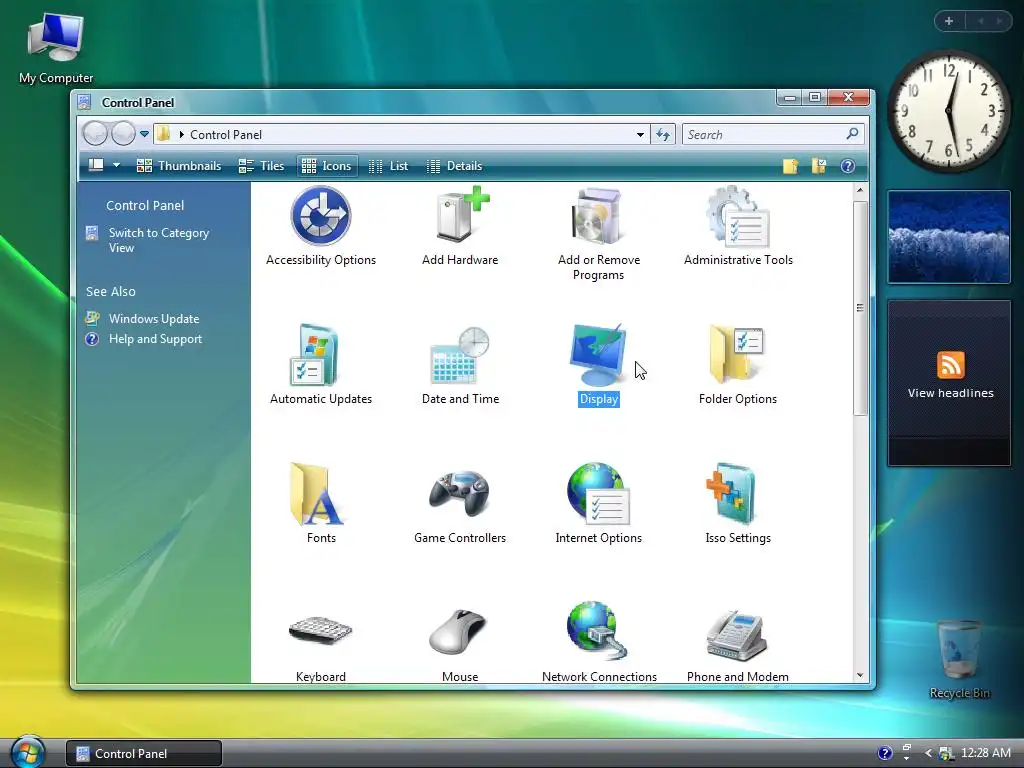Click the search magnifier icon
Image resolution: width=1024 pixels, height=768 pixels.
click(x=852, y=134)
